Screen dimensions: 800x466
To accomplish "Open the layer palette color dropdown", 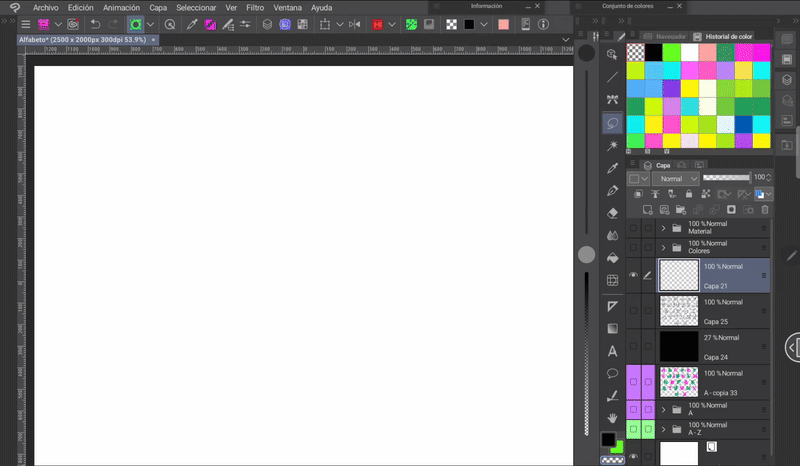I will [x=638, y=179].
